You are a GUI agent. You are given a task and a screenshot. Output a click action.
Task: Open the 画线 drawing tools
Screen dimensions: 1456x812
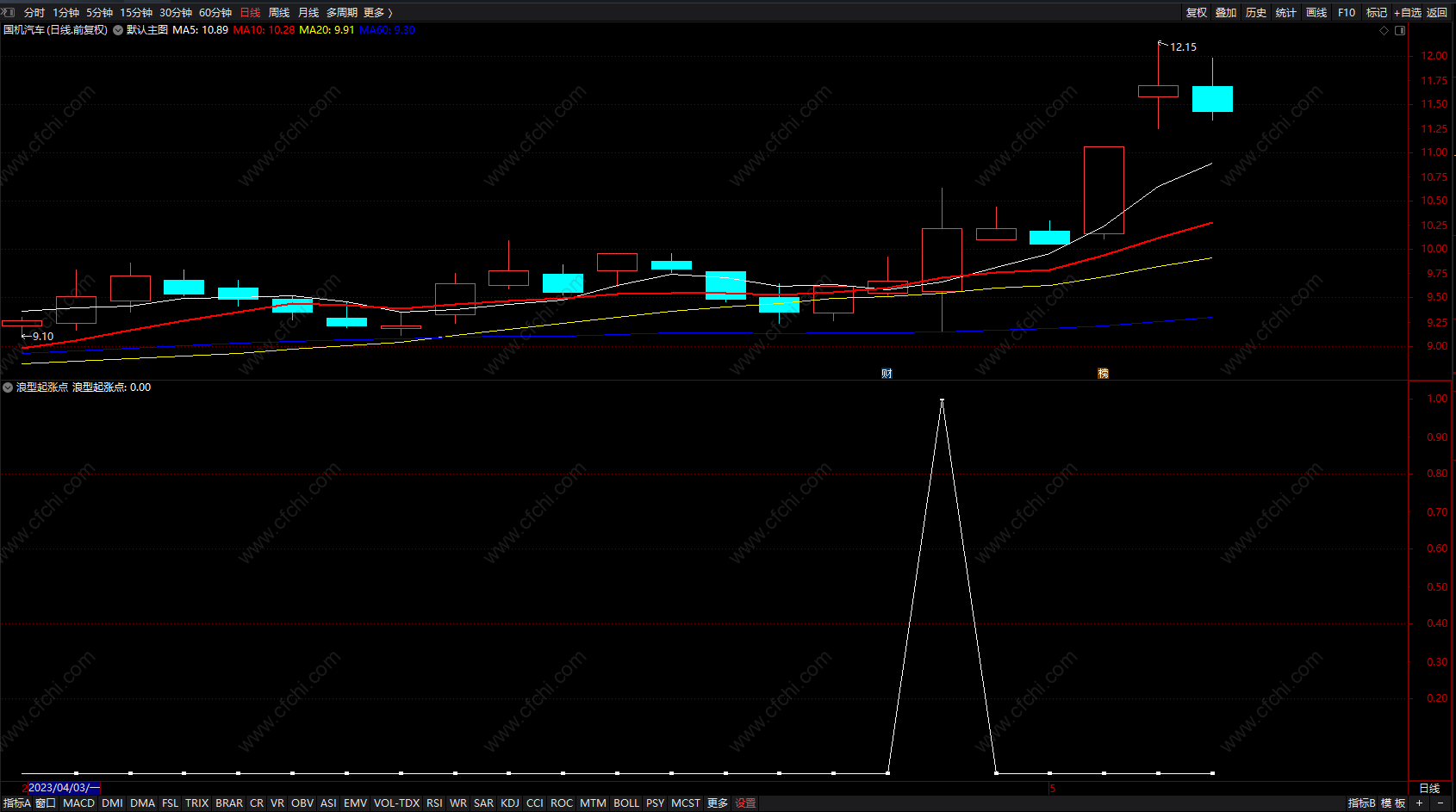[1316, 13]
